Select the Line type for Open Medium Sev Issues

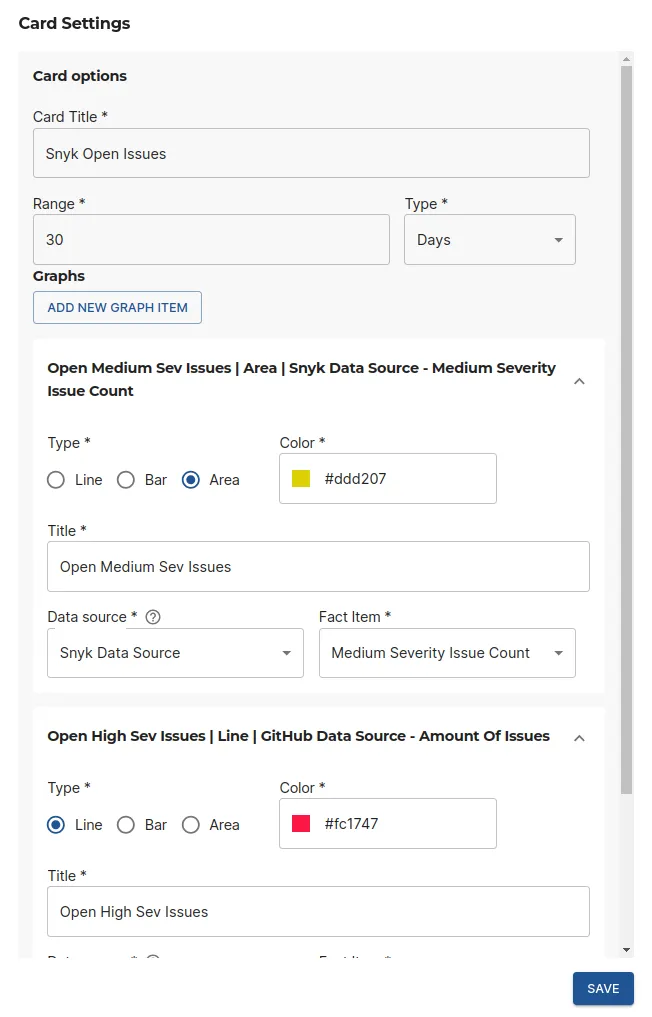56,479
